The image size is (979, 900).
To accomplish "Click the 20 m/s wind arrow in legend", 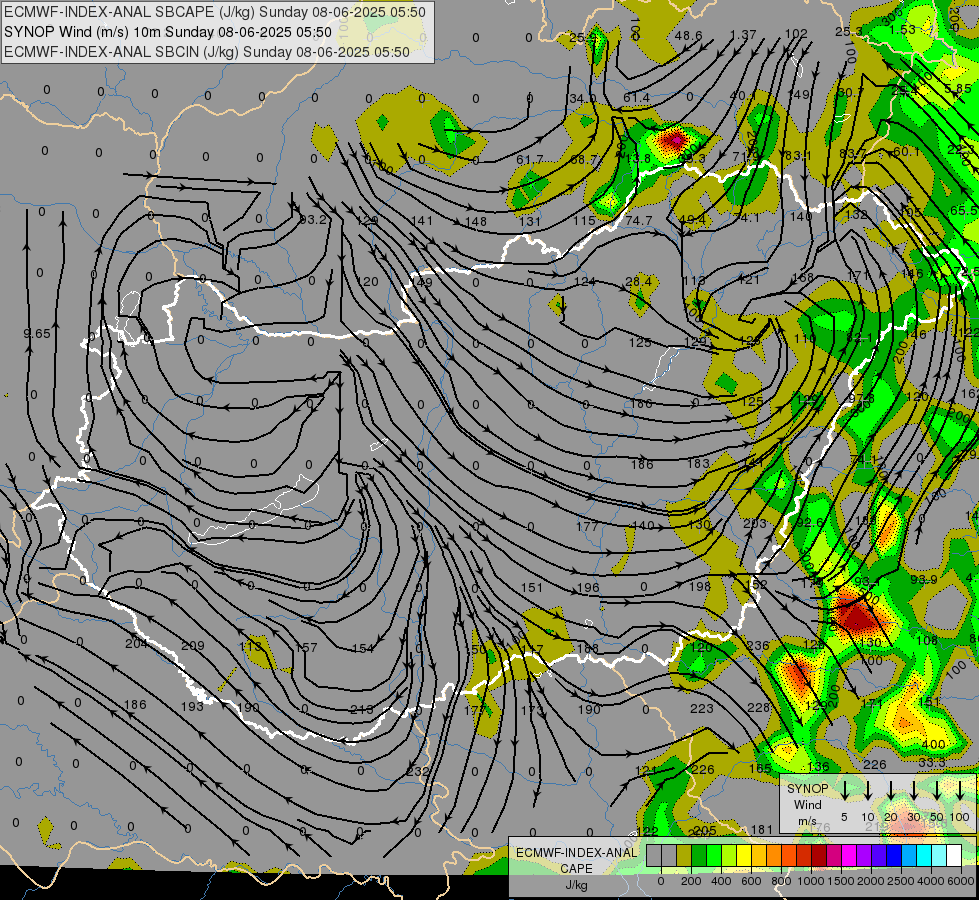I will [x=891, y=791].
